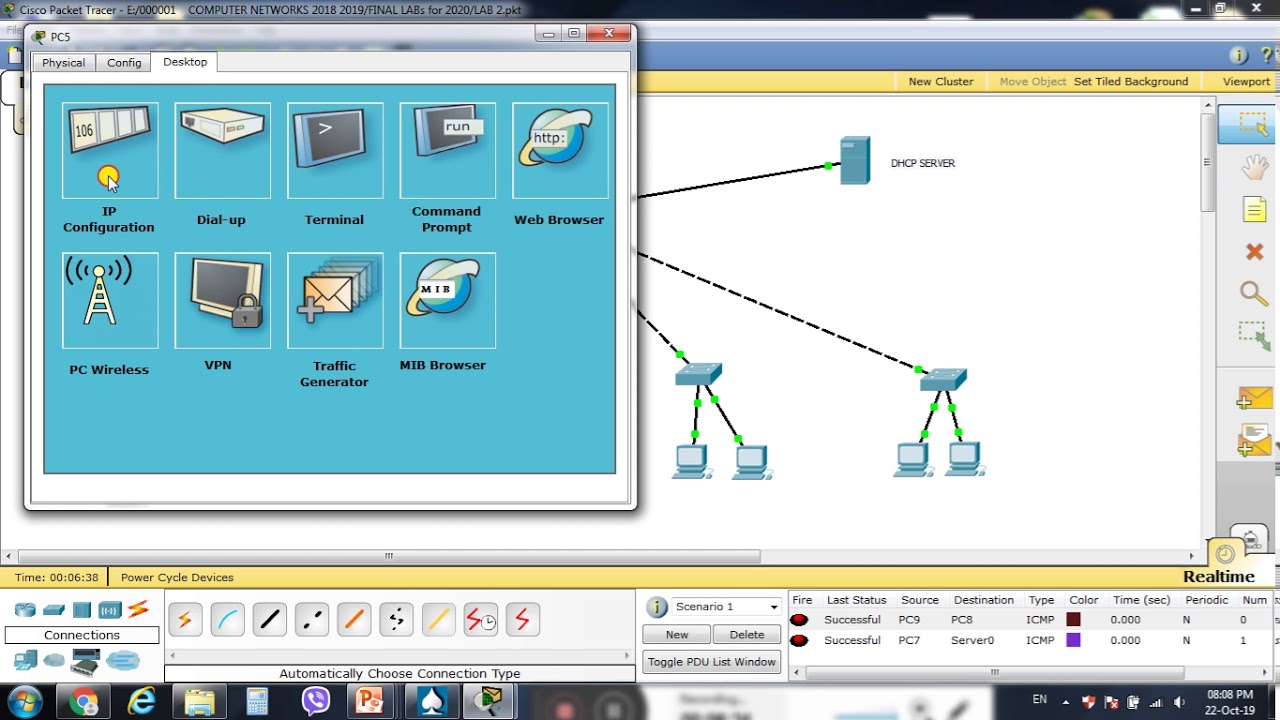The image size is (1280, 720).
Task: Choose the Resize Shape tool
Action: (1254, 336)
